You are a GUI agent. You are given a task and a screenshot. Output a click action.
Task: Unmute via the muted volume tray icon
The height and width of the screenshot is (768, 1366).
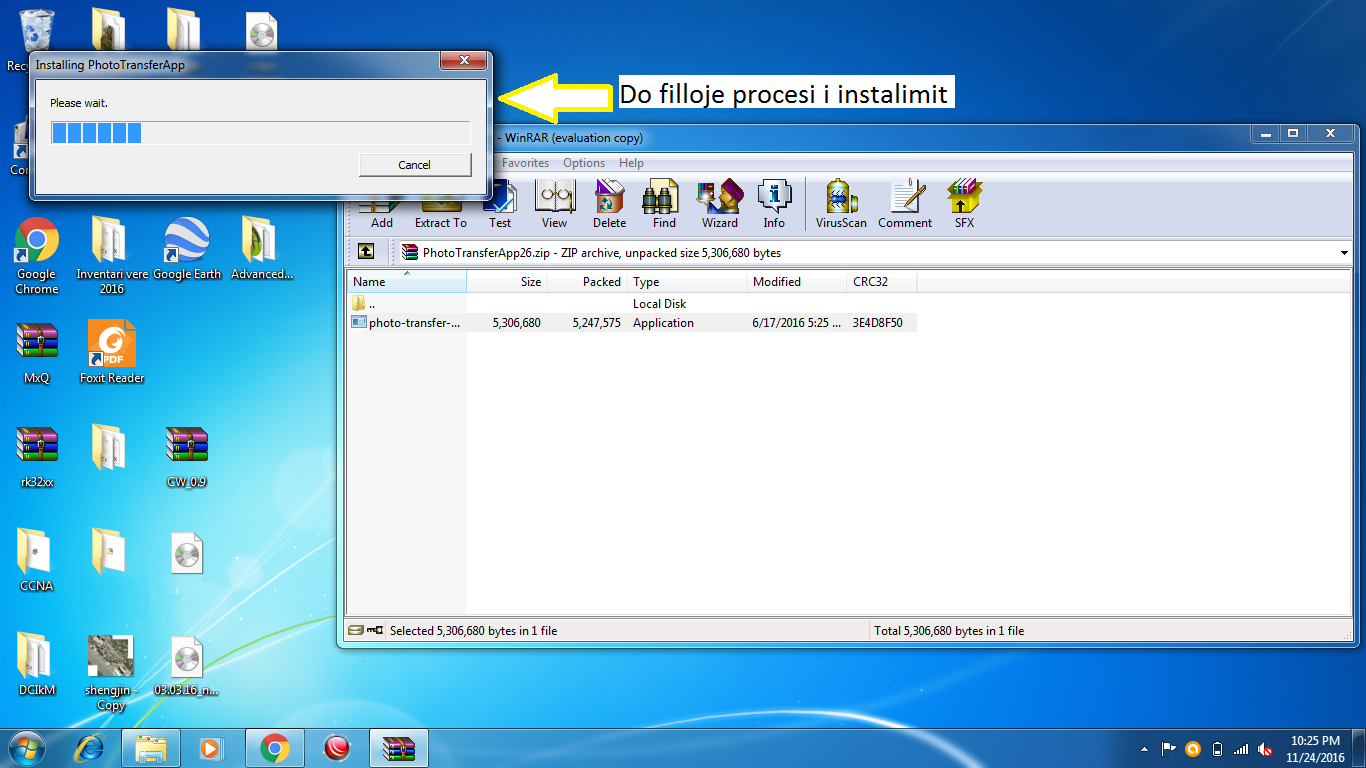click(1265, 749)
